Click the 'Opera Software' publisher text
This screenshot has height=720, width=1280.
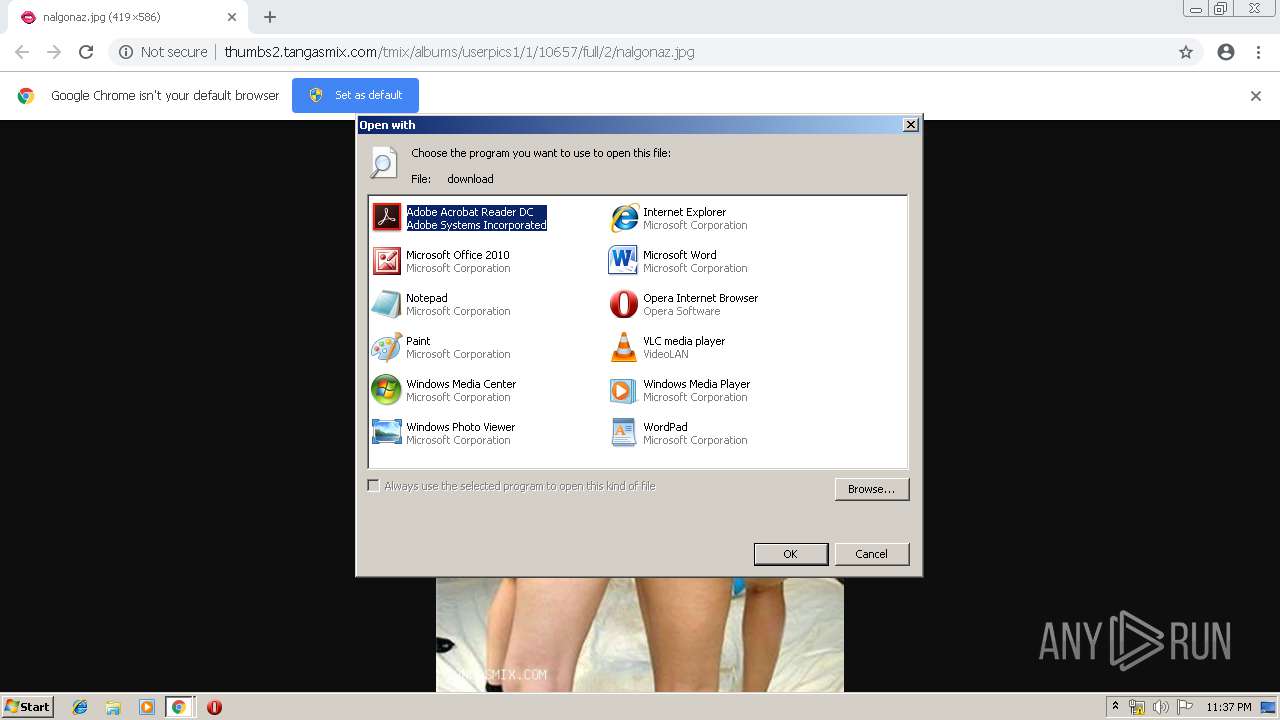(x=681, y=312)
